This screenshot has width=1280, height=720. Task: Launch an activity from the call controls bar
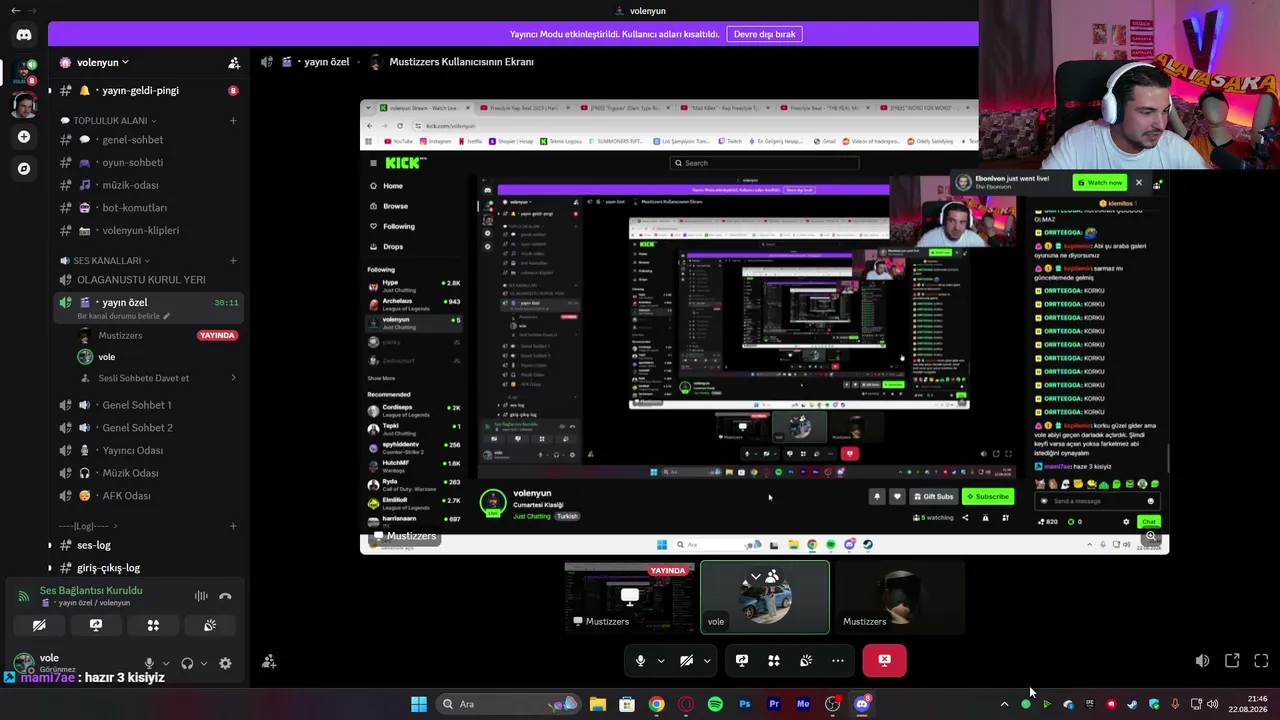tap(774, 660)
